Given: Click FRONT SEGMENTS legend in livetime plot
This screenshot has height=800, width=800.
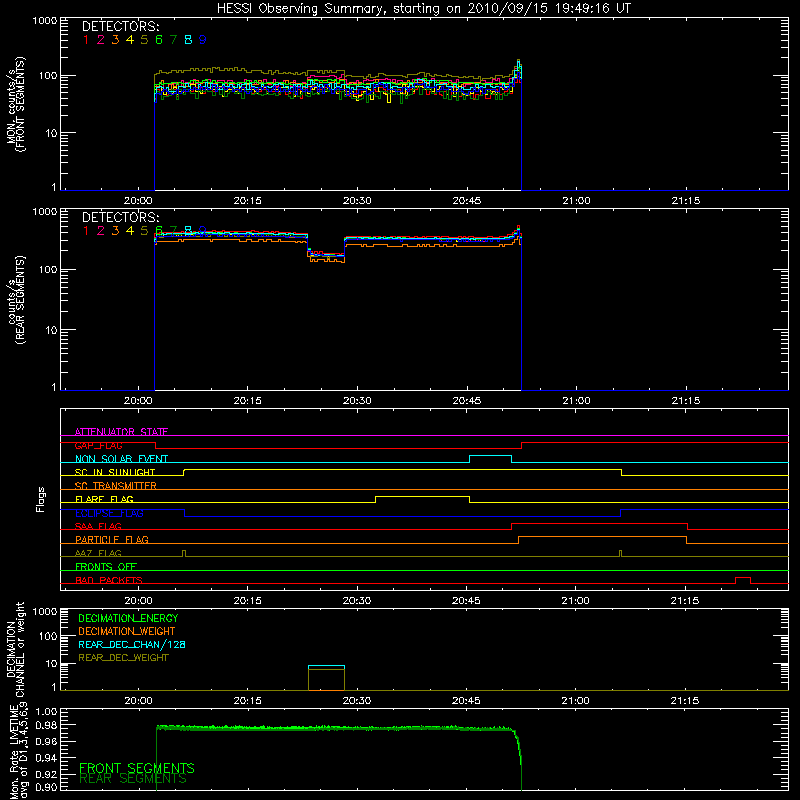Looking at the screenshot, I should 137,767.
